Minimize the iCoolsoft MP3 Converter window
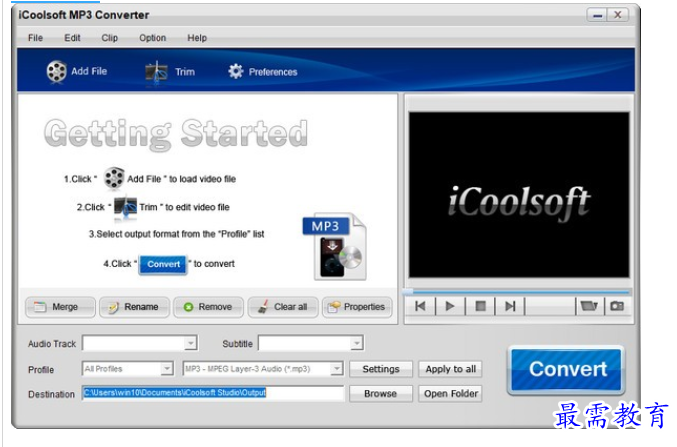The image size is (677, 447). coord(598,15)
